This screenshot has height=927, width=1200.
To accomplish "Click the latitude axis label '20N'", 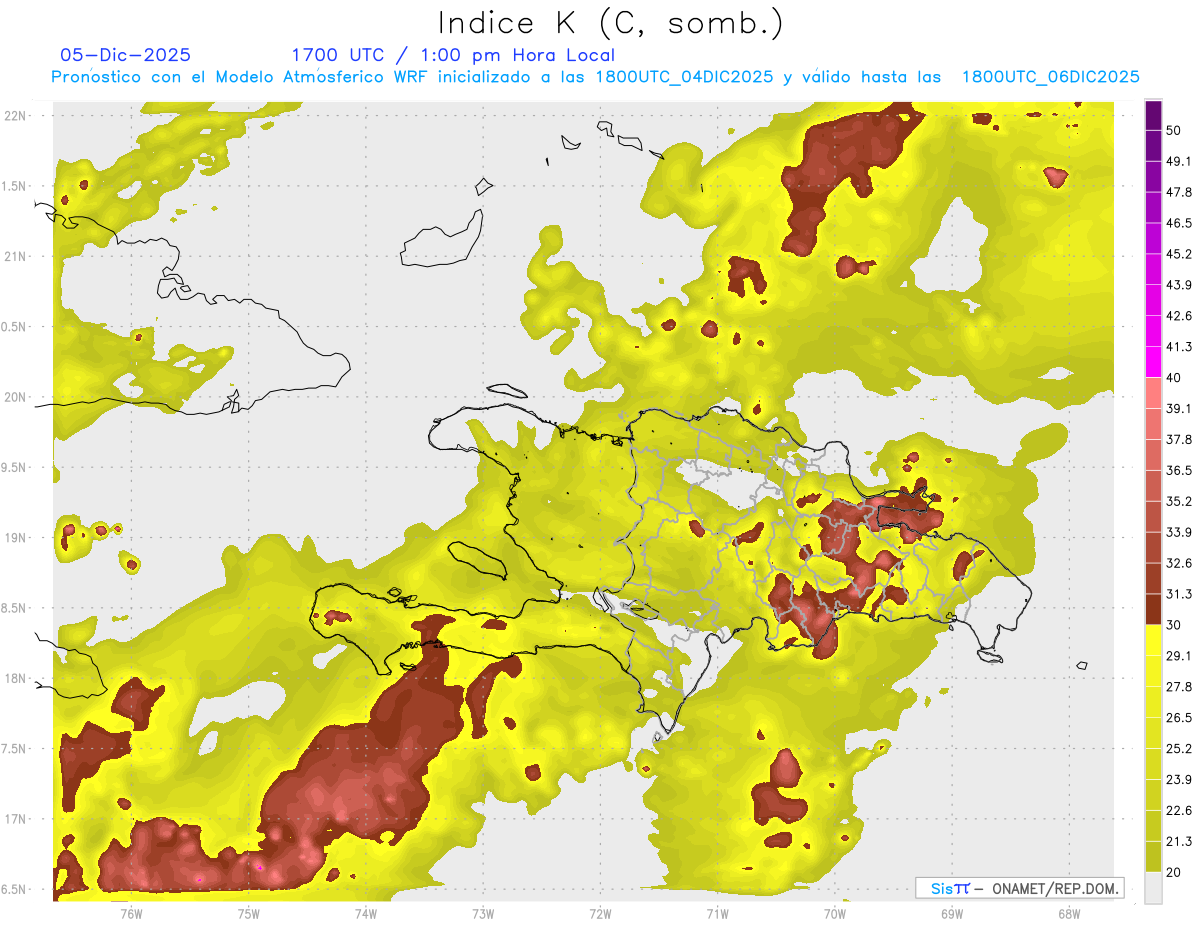I will 17,398.
